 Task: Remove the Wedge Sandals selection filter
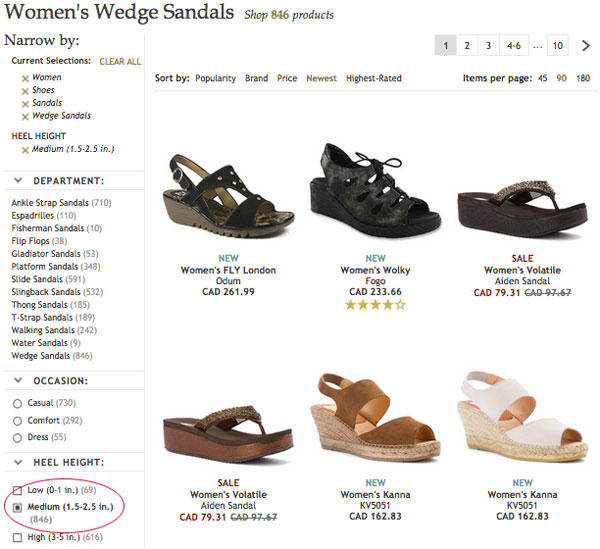25,117
